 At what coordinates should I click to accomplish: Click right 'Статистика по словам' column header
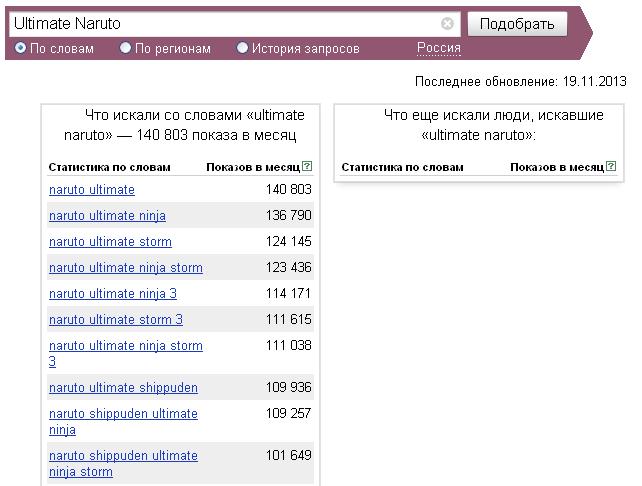(402, 167)
